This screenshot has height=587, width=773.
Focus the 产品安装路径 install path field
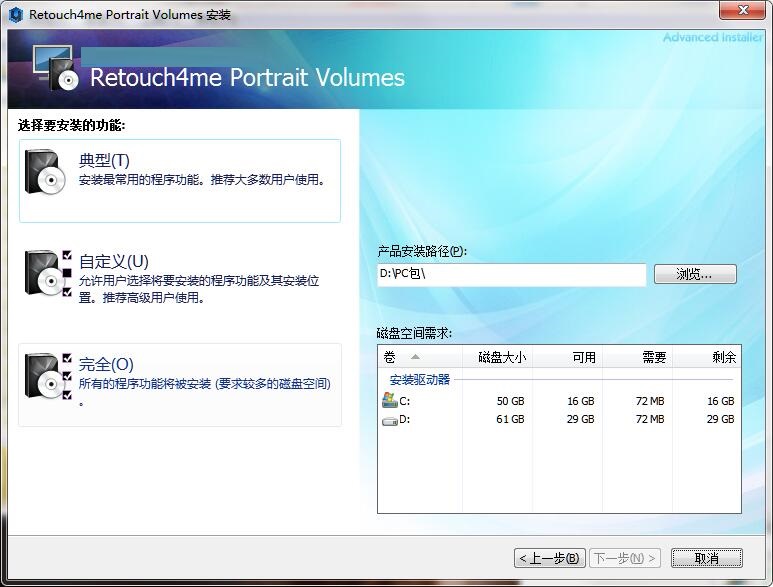coord(511,275)
